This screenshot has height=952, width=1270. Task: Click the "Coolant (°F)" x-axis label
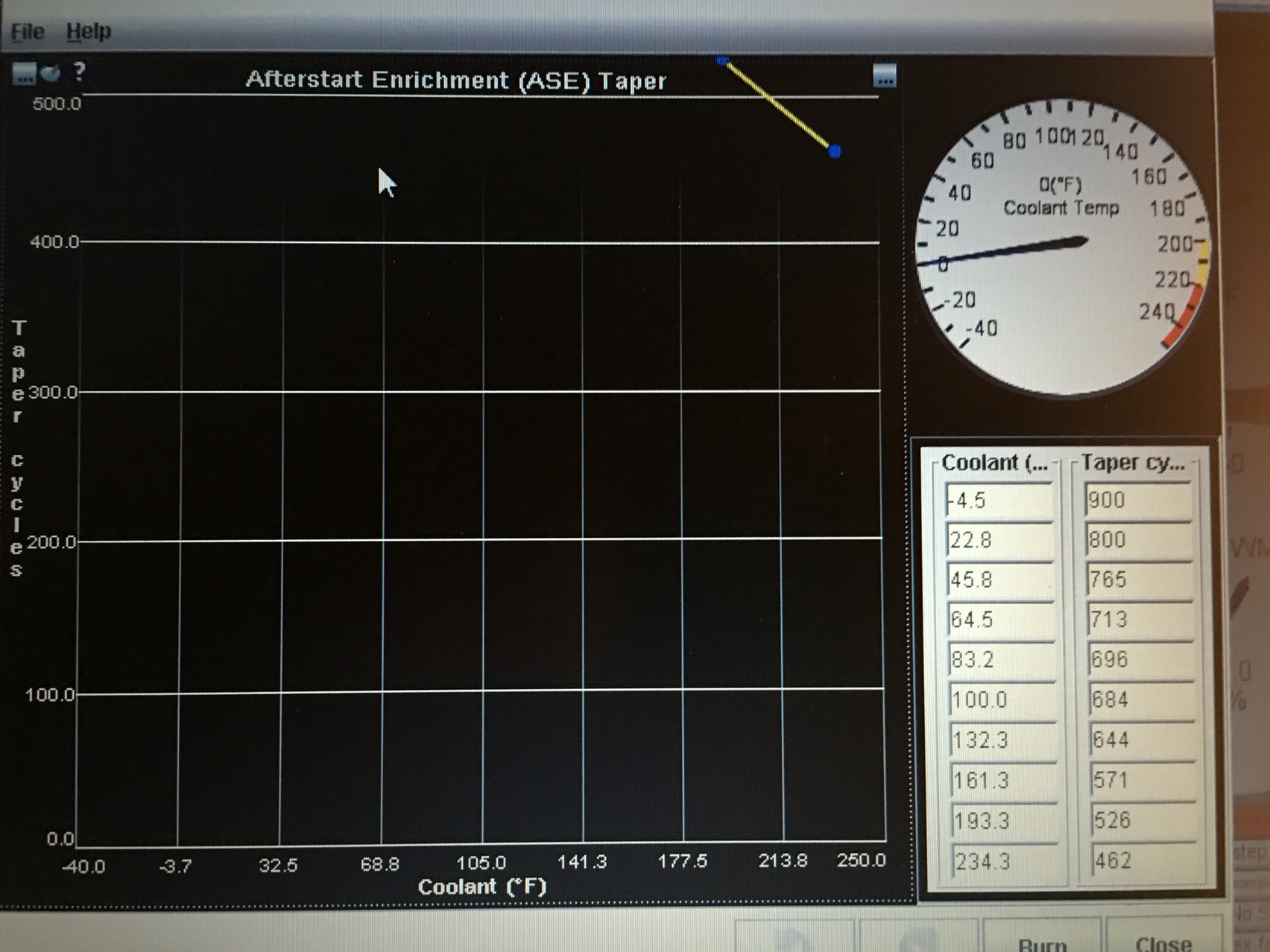(482, 886)
